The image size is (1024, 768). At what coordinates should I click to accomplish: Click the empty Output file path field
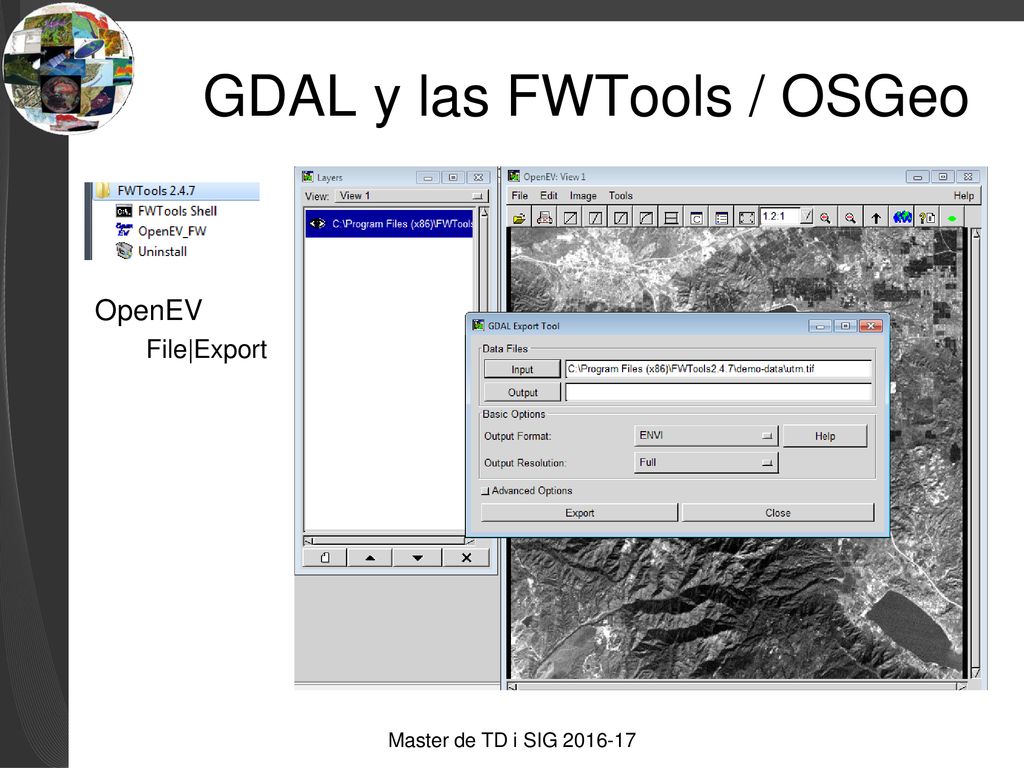pos(718,392)
